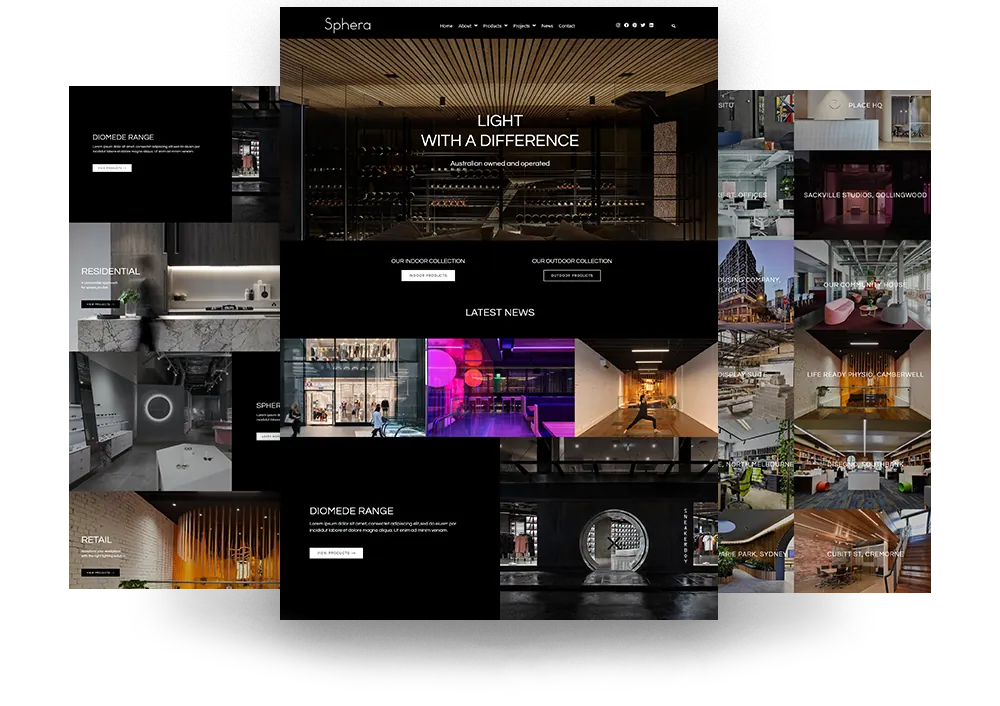Open the Pinterest social icon in header
Viewport: 1000px width, 706px height.
635,26
